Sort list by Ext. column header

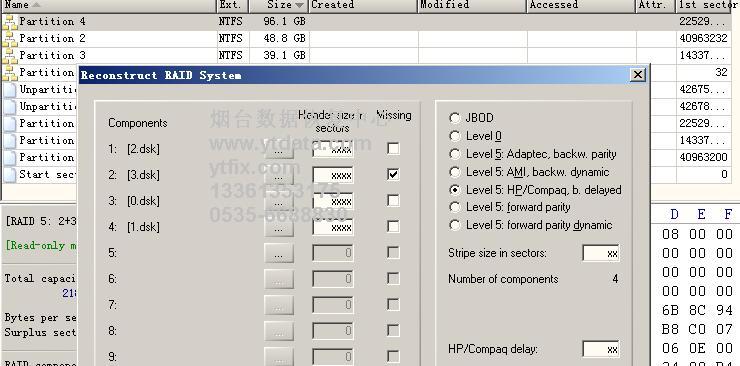pos(232,5)
